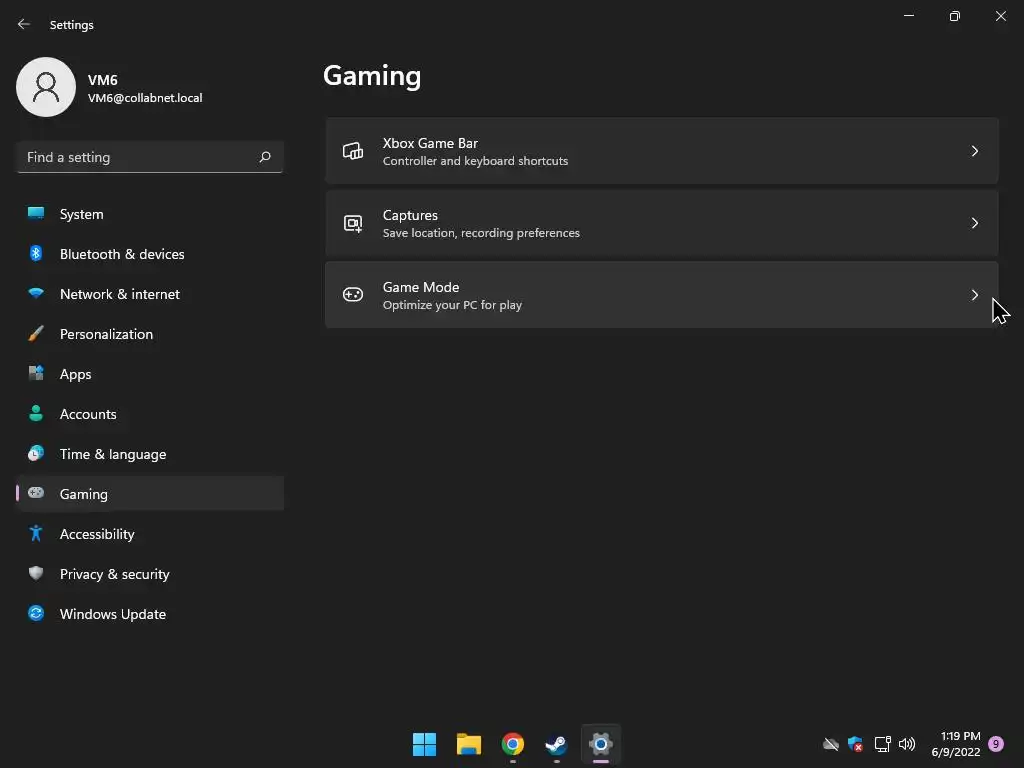Go to Bluetooth & devices
The height and width of the screenshot is (768, 1024).
(150, 254)
